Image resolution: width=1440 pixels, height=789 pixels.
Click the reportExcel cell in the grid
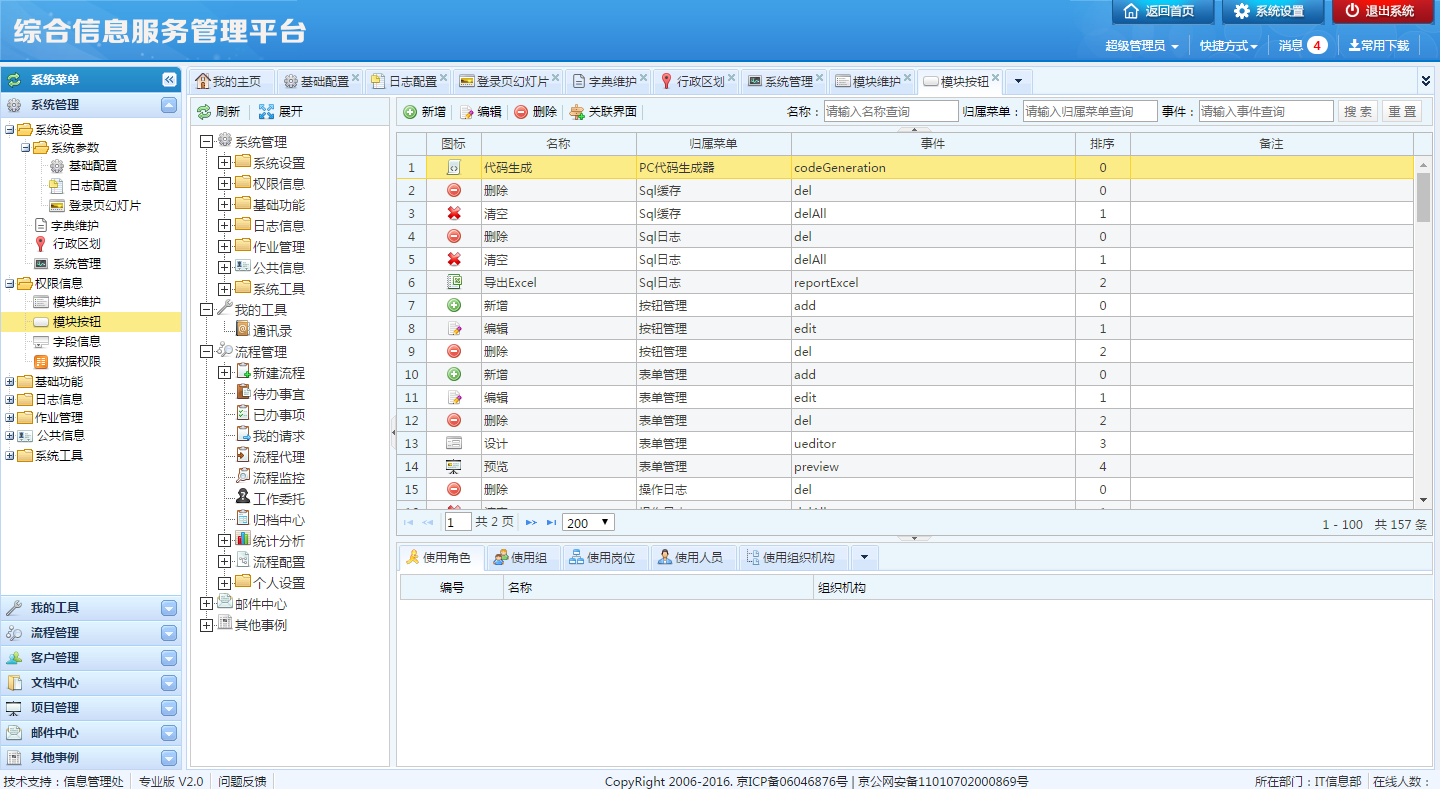coord(933,283)
